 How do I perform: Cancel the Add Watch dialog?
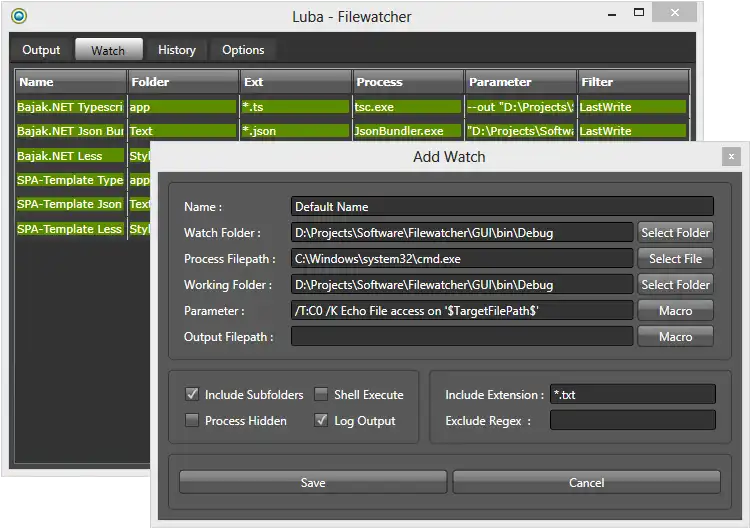pyautogui.click(x=586, y=482)
